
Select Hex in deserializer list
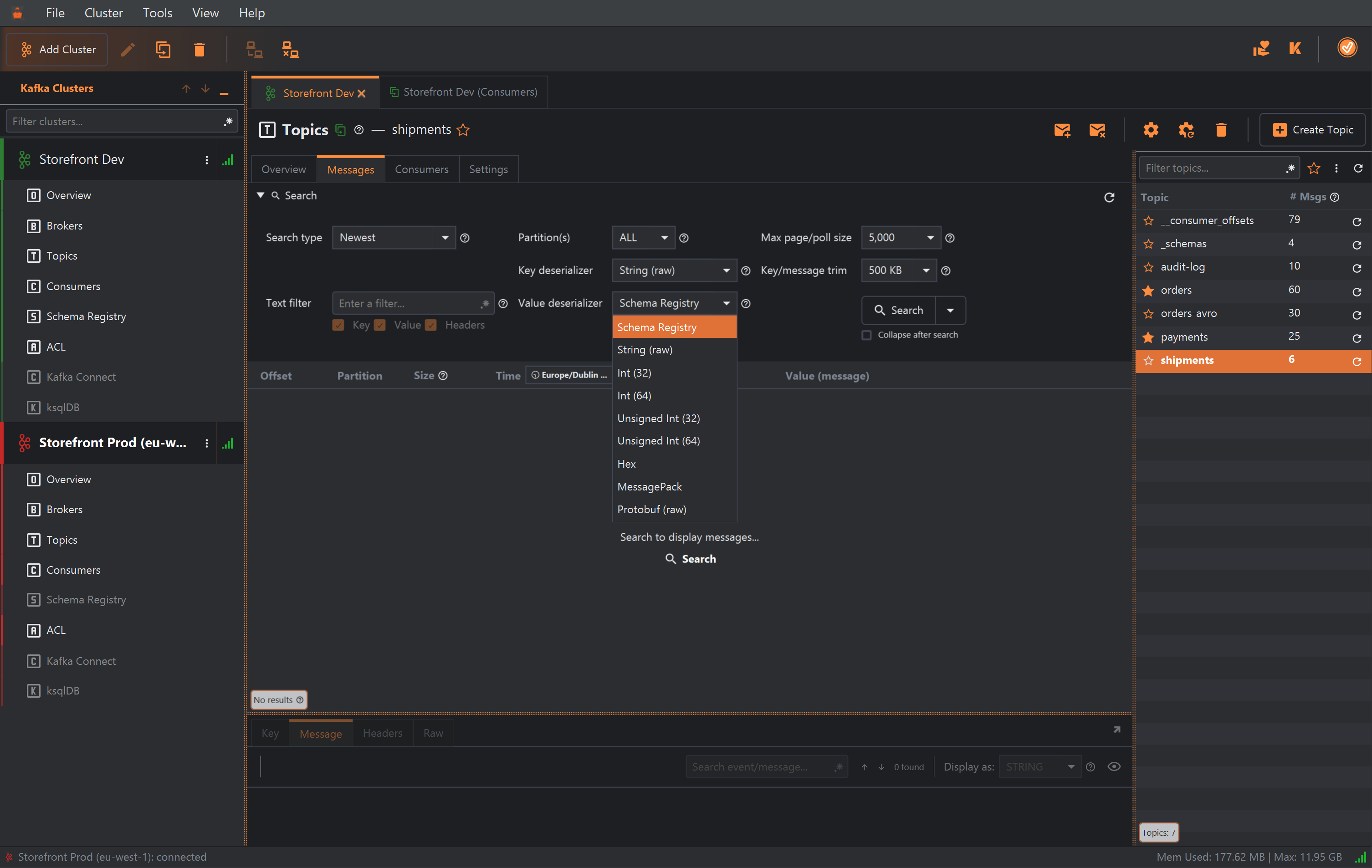(x=674, y=464)
